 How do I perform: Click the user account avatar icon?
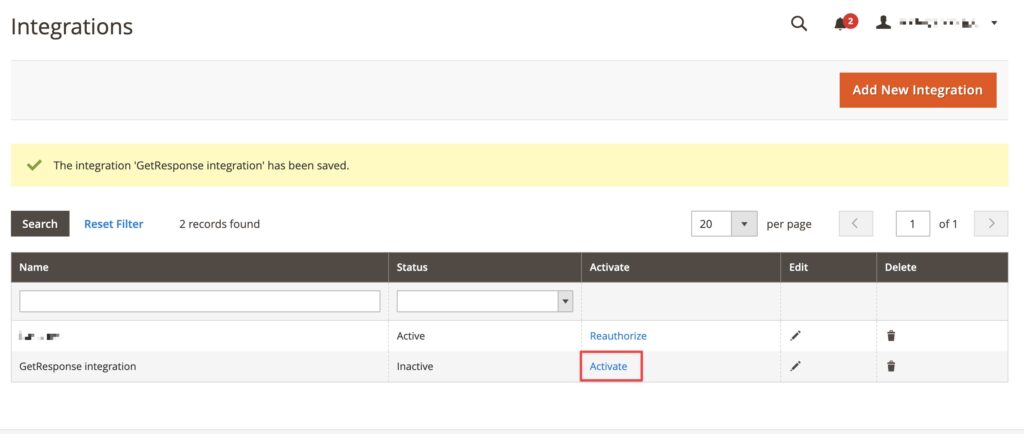point(883,23)
